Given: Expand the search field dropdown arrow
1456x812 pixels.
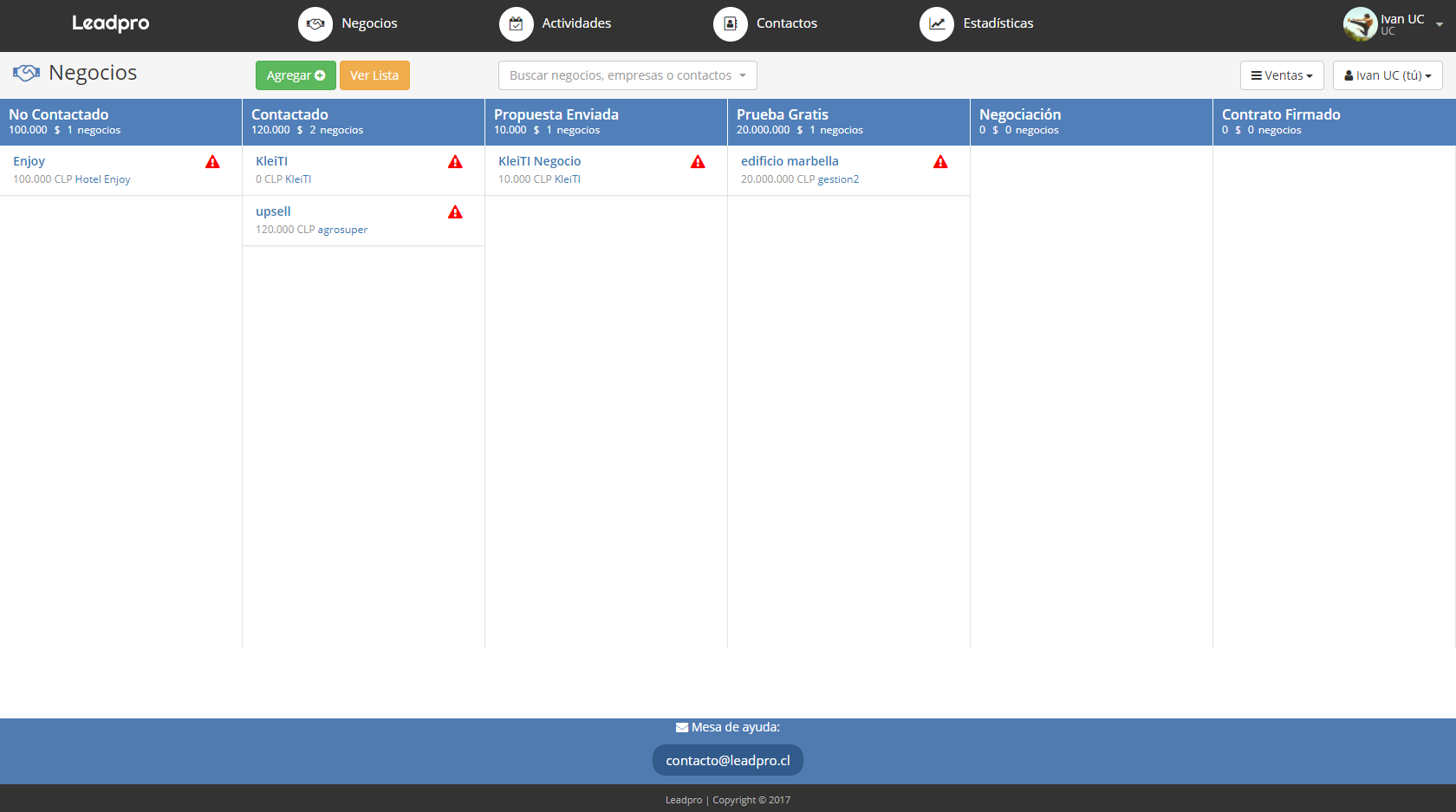Looking at the screenshot, I should coord(743,75).
